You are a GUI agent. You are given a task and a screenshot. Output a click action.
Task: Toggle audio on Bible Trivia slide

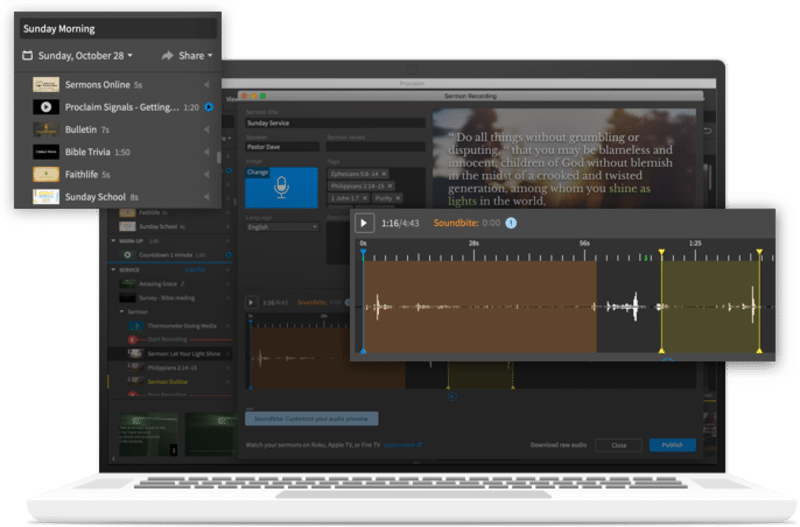207,152
